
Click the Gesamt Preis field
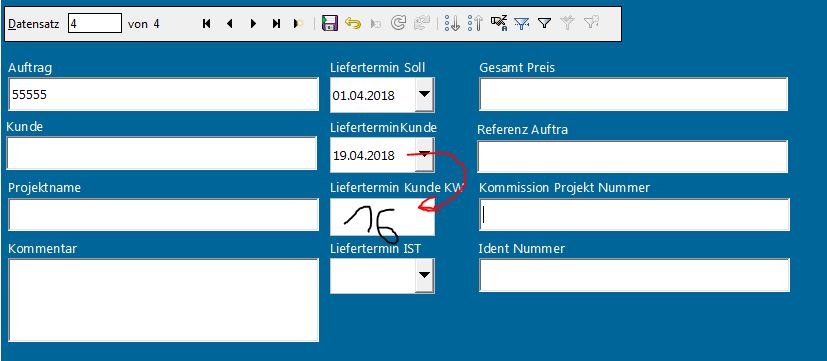pyautogui.click(x=633, y=94)
